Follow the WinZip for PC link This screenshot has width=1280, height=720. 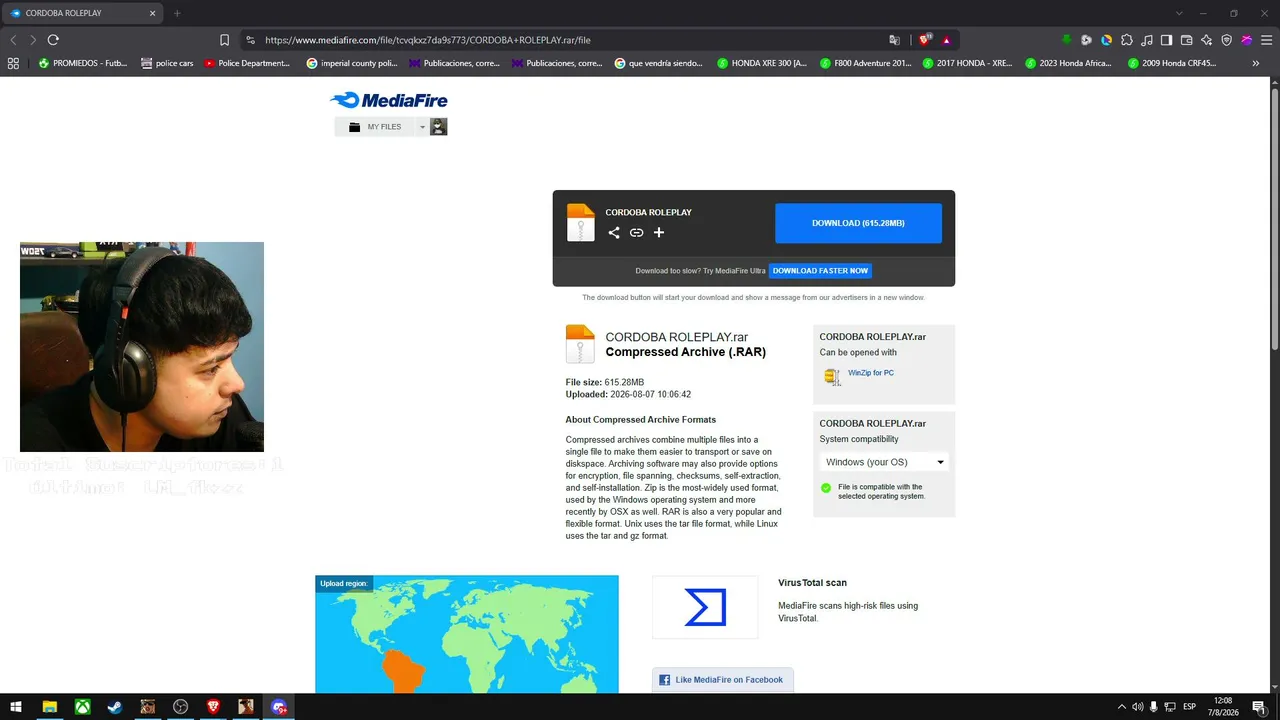click(x=871, y=373)
